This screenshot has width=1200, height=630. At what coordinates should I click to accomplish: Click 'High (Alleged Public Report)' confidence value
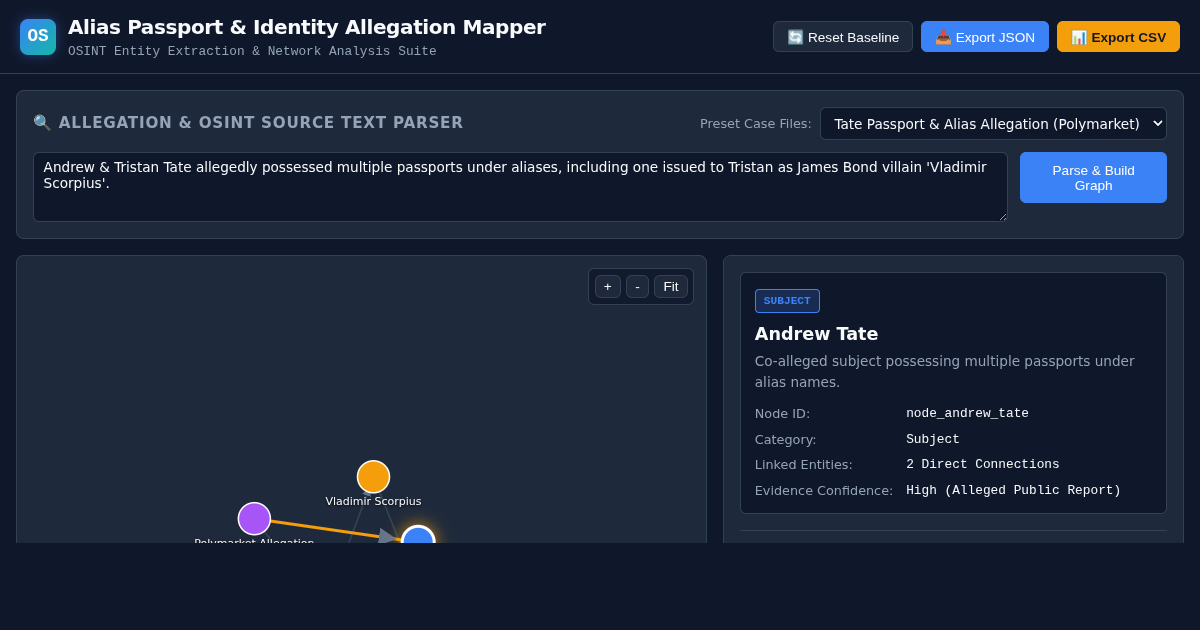[1013, 490]
